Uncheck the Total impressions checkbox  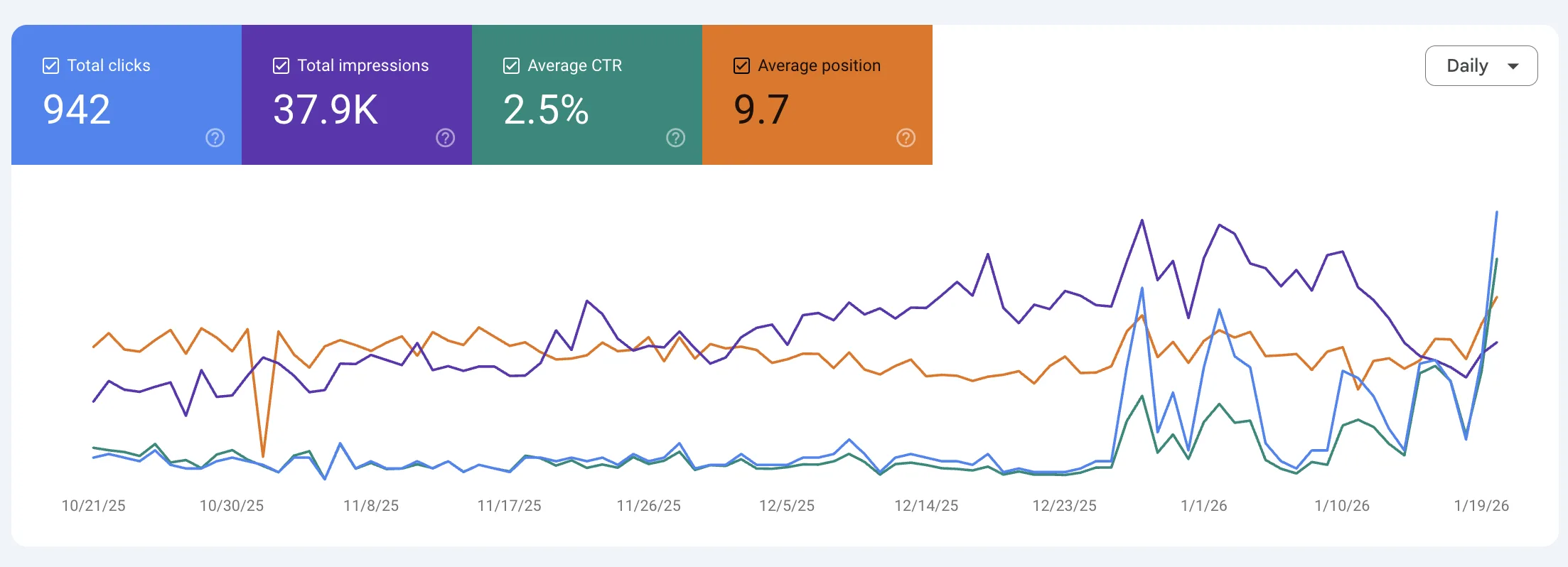click(x=281, y=66)
